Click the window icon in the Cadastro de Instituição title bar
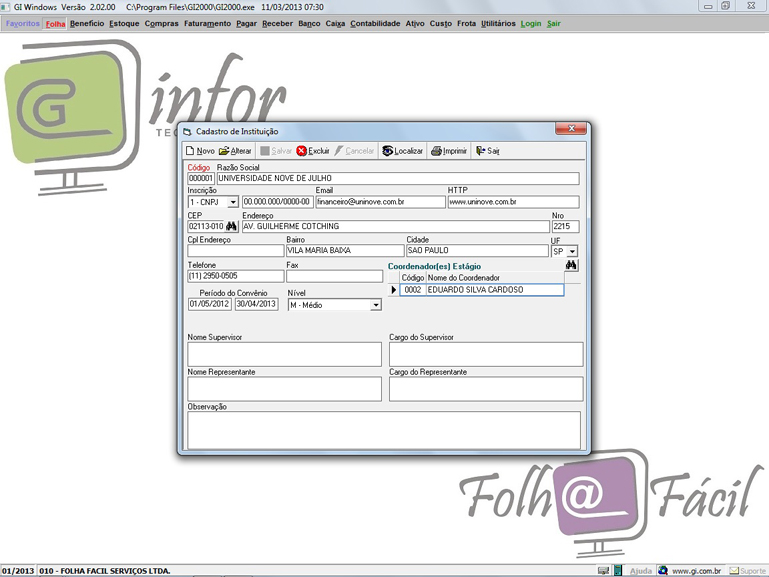 [x=187, y=131]
